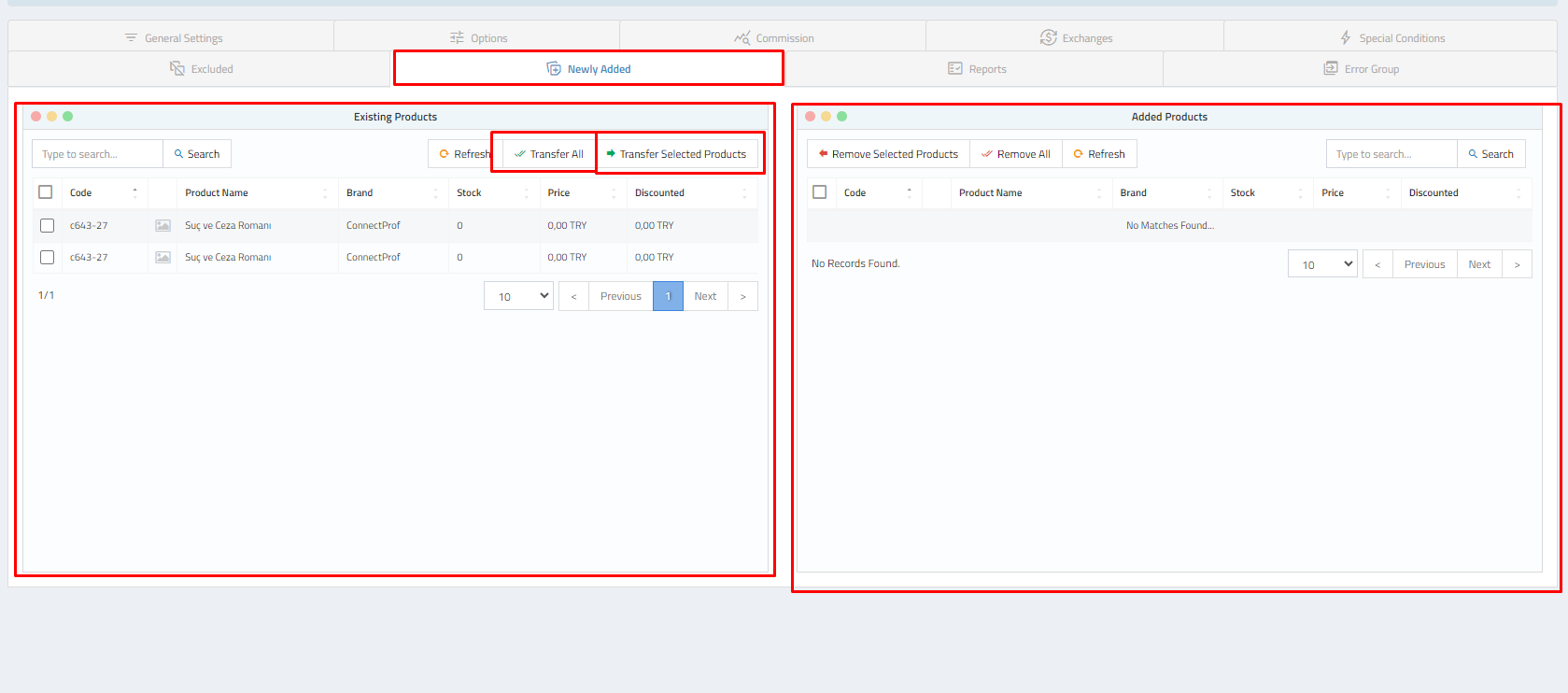Click the yellow dot in Added Products header
Viewport: 1568px width, 693px height.
click(826, 117)
